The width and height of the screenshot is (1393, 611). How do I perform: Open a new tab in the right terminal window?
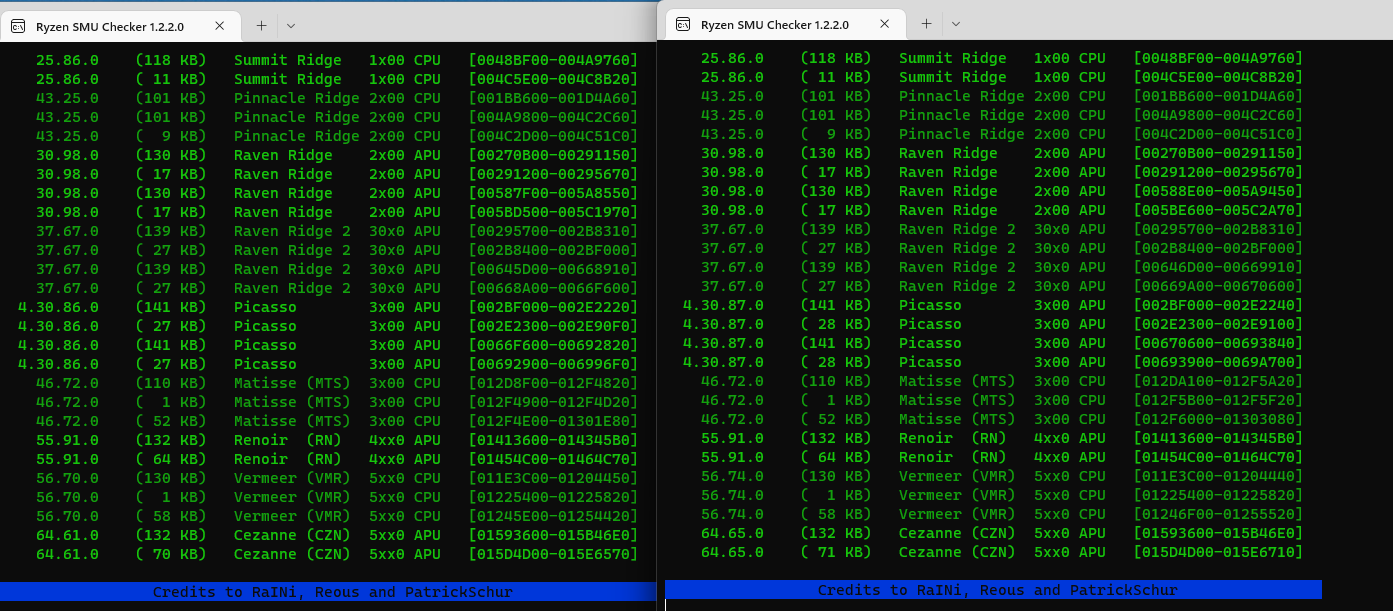click(926, 24)
